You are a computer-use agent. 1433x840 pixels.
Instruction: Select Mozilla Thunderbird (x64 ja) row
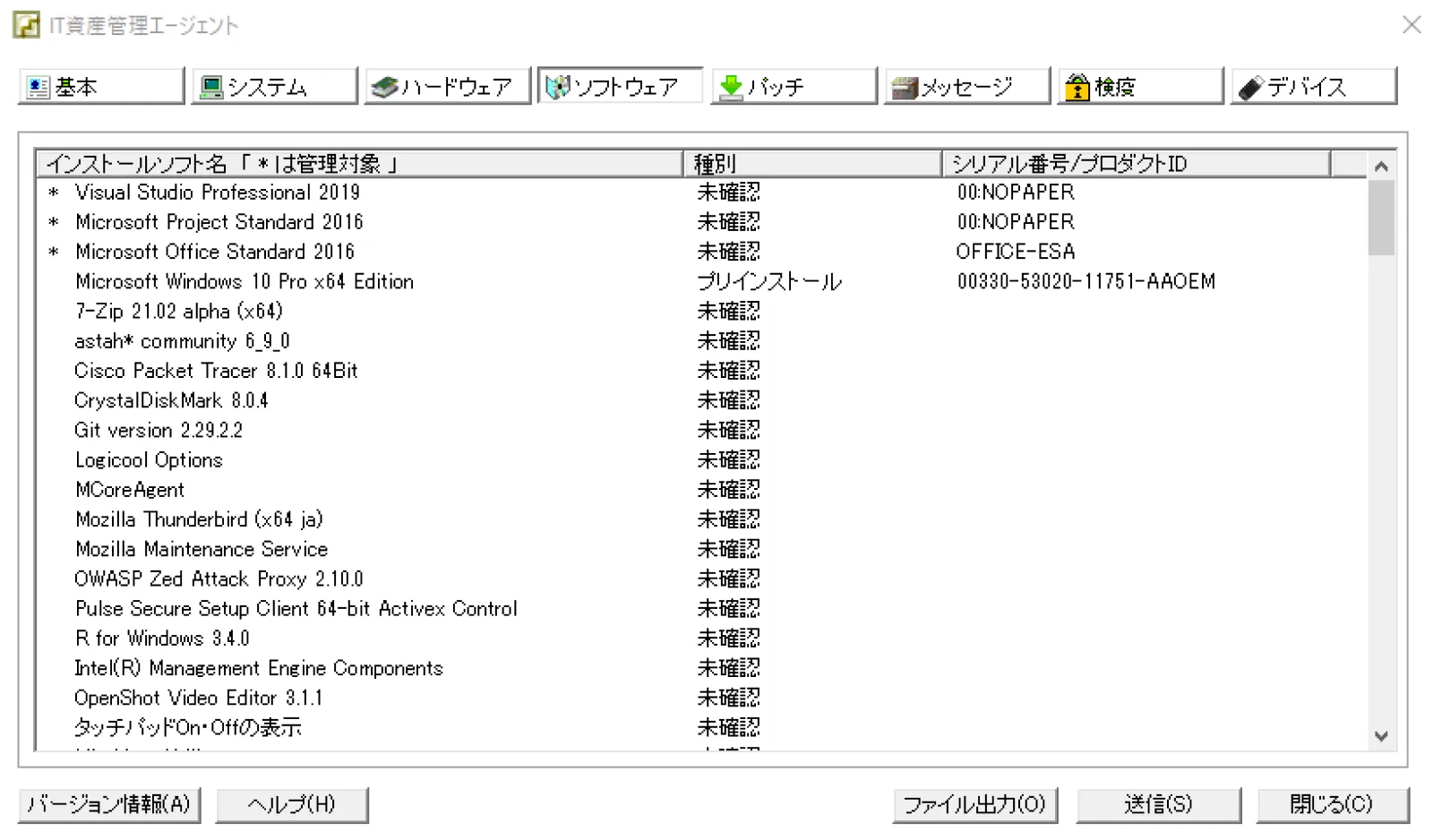(702, 519)
